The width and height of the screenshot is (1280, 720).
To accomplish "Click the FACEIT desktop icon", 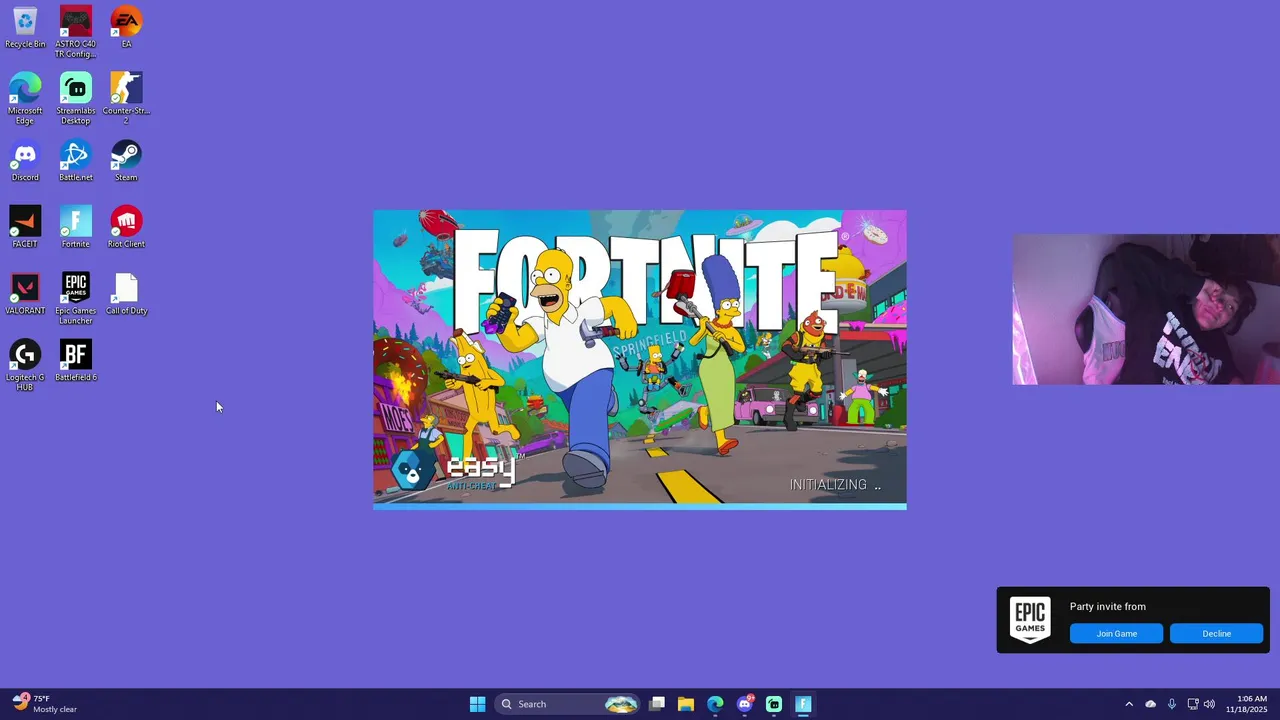I will (x=25, y=227).
